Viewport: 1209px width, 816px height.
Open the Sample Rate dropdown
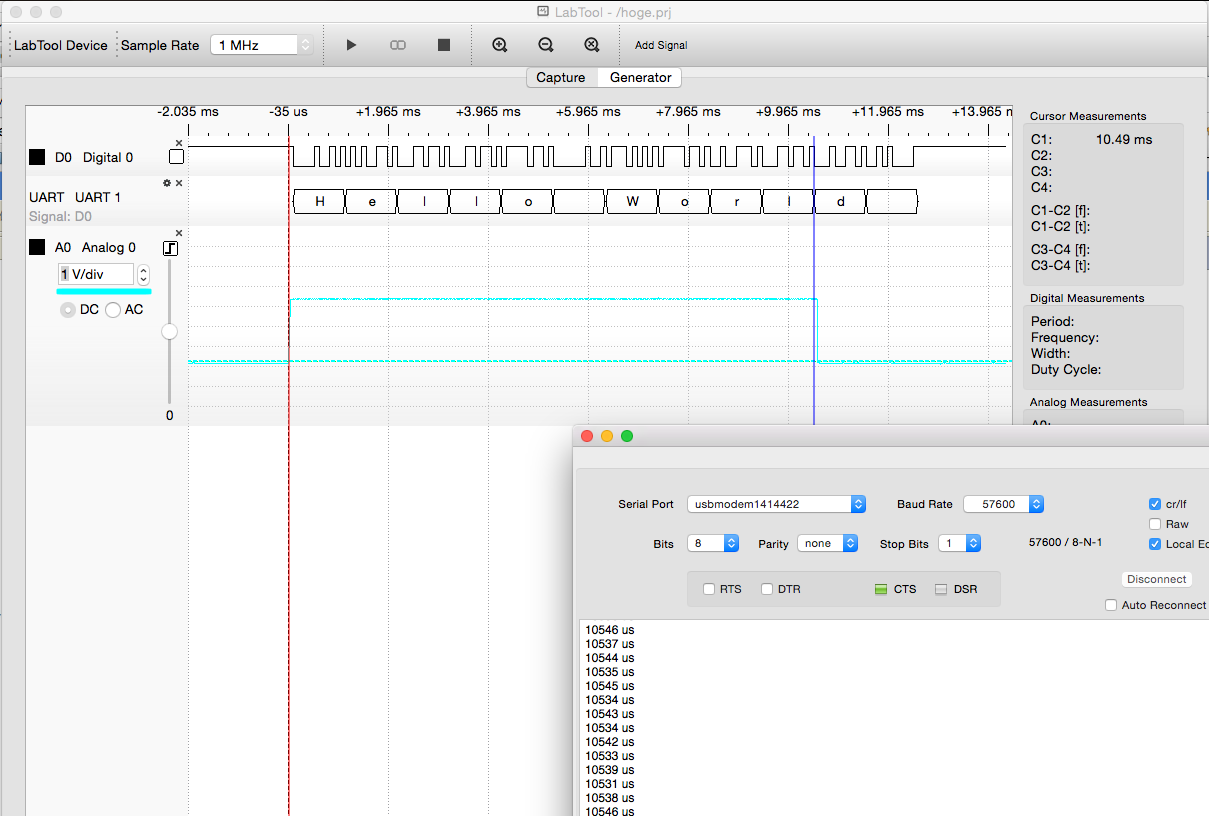click(x=262, y=45)
